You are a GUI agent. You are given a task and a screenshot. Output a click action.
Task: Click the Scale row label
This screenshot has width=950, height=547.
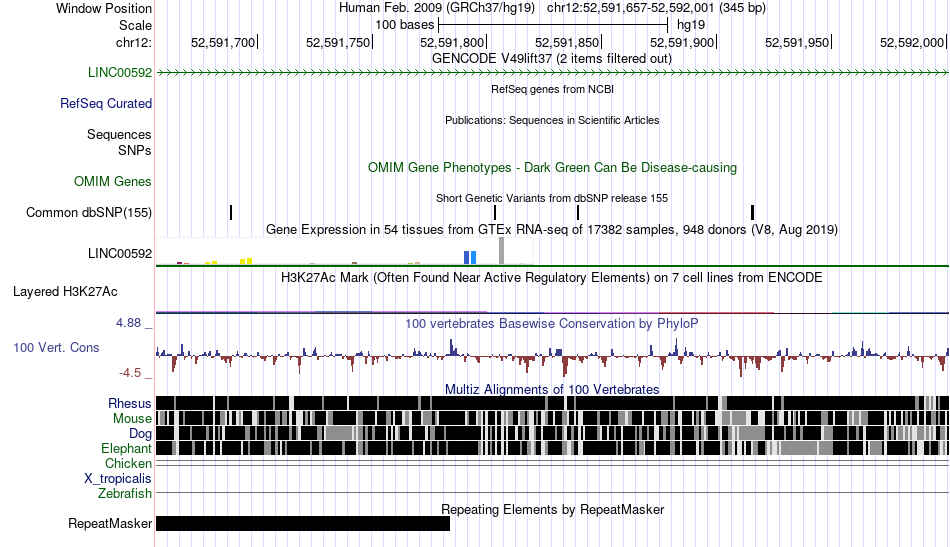coord(135,25)
